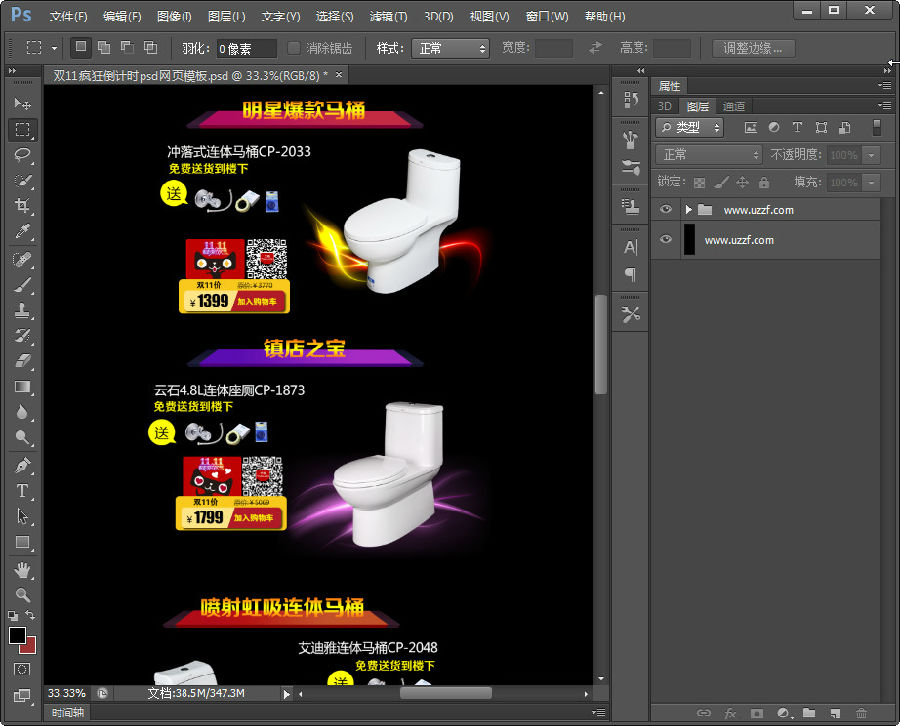Viewport: 900px width, 726px height.
Task: Select the Gradient tool
Action: click(22, 387)
